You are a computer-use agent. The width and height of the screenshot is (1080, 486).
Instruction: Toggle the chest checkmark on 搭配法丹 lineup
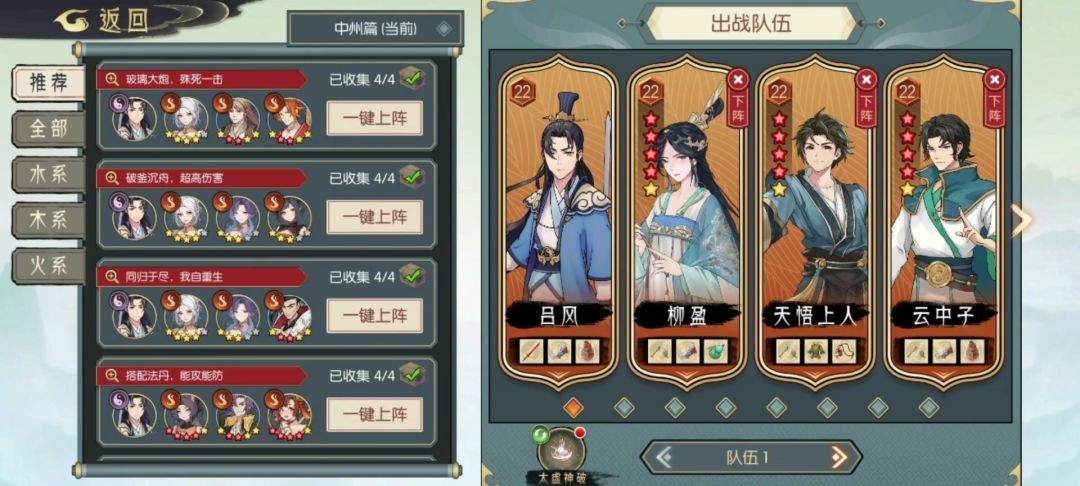pyautogui.click(x=413, y=374)
